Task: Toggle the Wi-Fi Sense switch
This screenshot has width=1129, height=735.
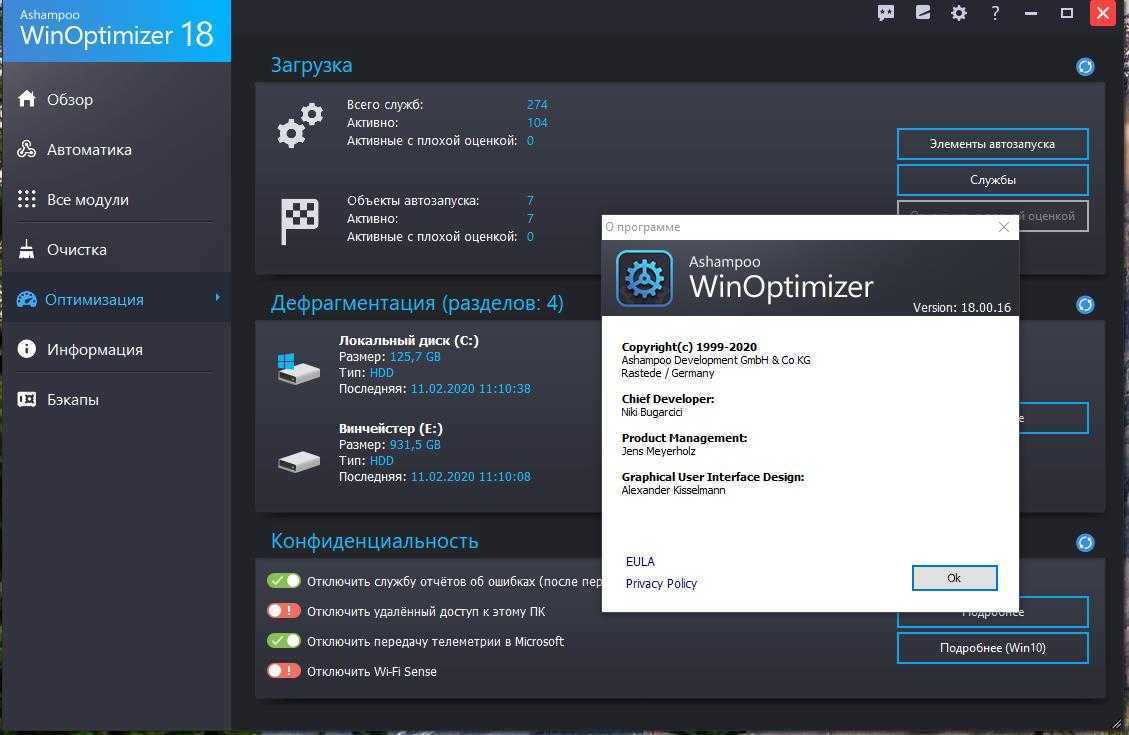Action: (284, 671)
